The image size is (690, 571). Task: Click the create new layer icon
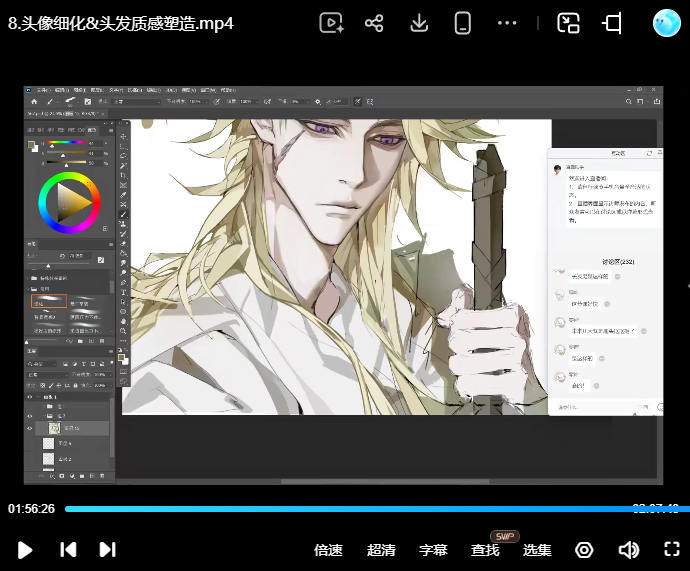[92, 476]
